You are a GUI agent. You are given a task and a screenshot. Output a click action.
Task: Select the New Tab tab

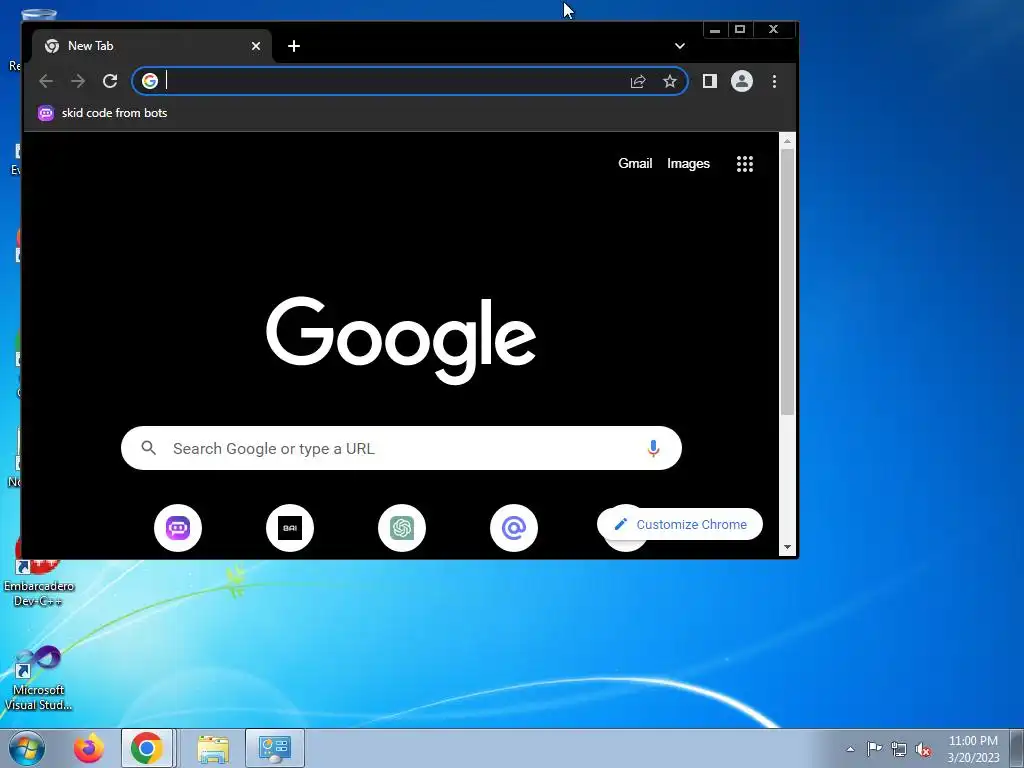click(x=152, y=46)
